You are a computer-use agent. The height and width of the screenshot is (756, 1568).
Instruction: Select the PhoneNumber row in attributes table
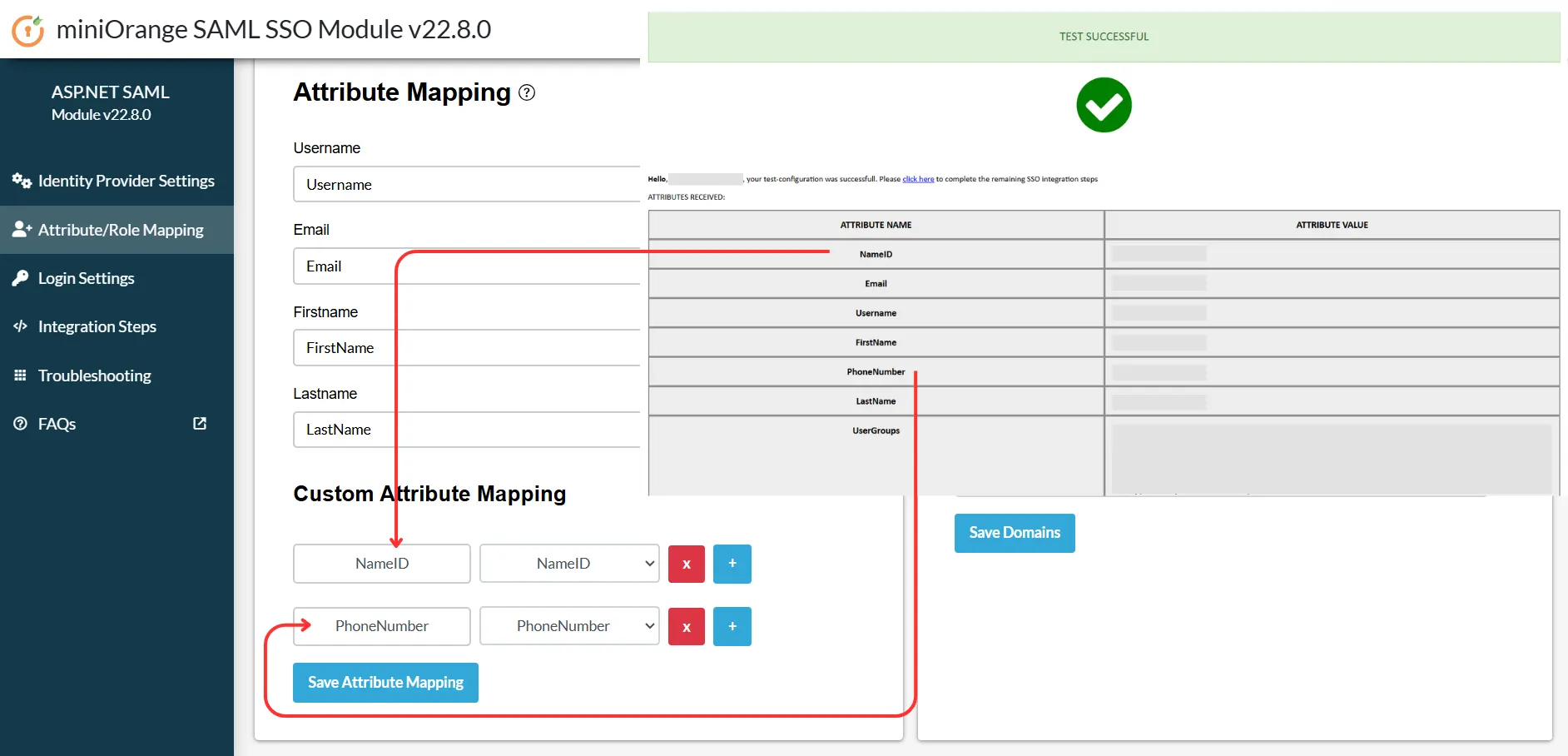1104,372
